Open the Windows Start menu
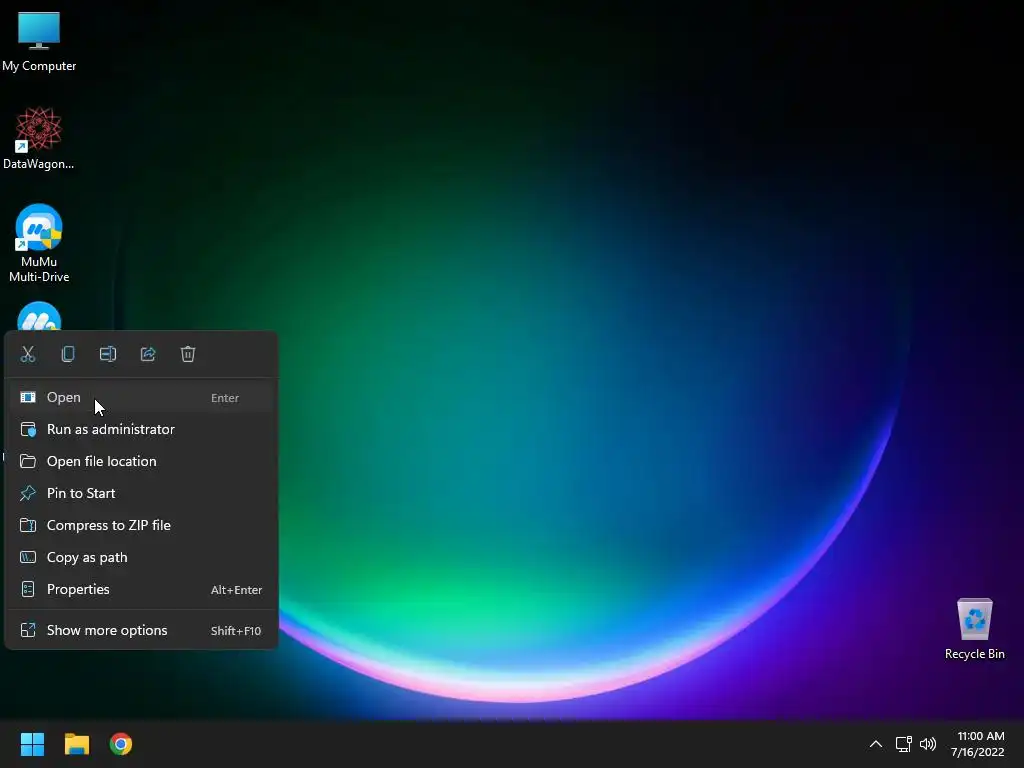Image resolution: width=1024 pixels, height=768 pixels. click(32, 744)
